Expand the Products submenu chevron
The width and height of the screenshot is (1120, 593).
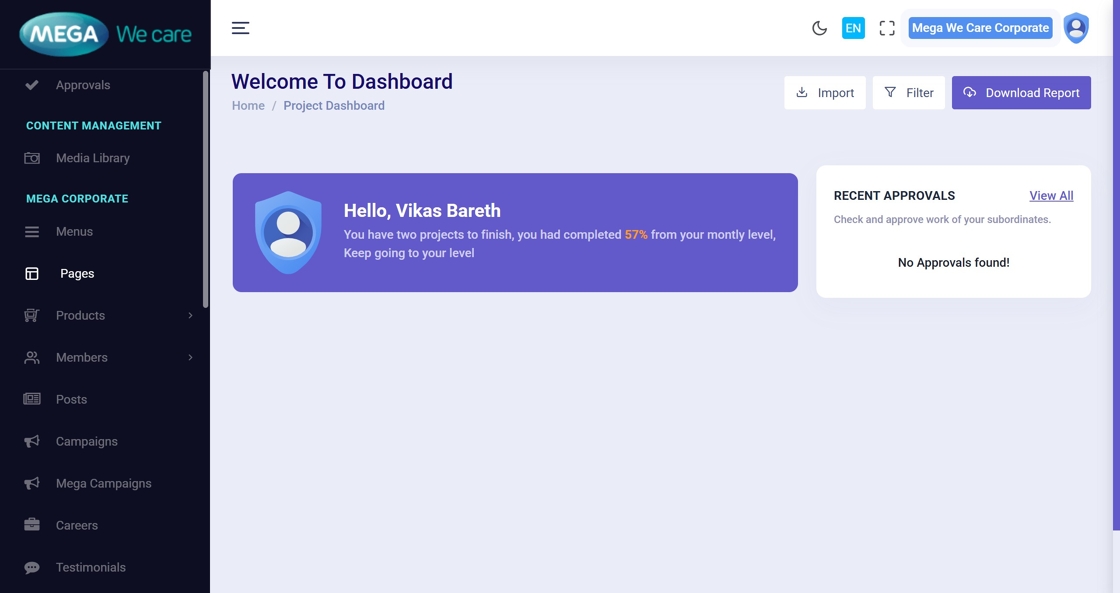190,315
